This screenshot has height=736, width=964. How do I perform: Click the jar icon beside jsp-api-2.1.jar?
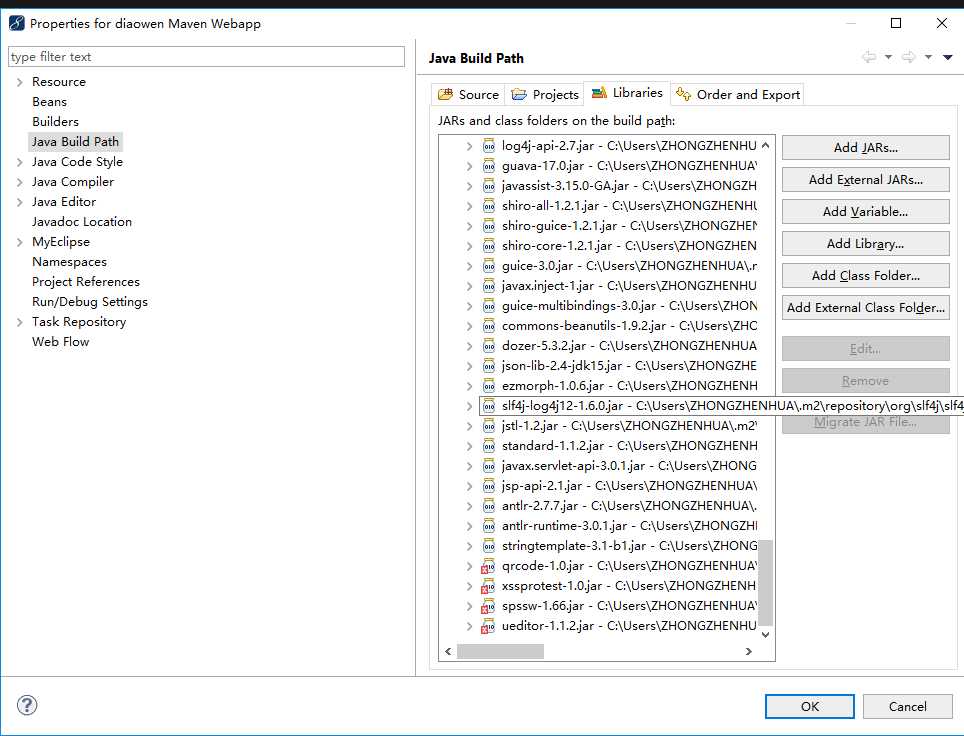[489, 486]
